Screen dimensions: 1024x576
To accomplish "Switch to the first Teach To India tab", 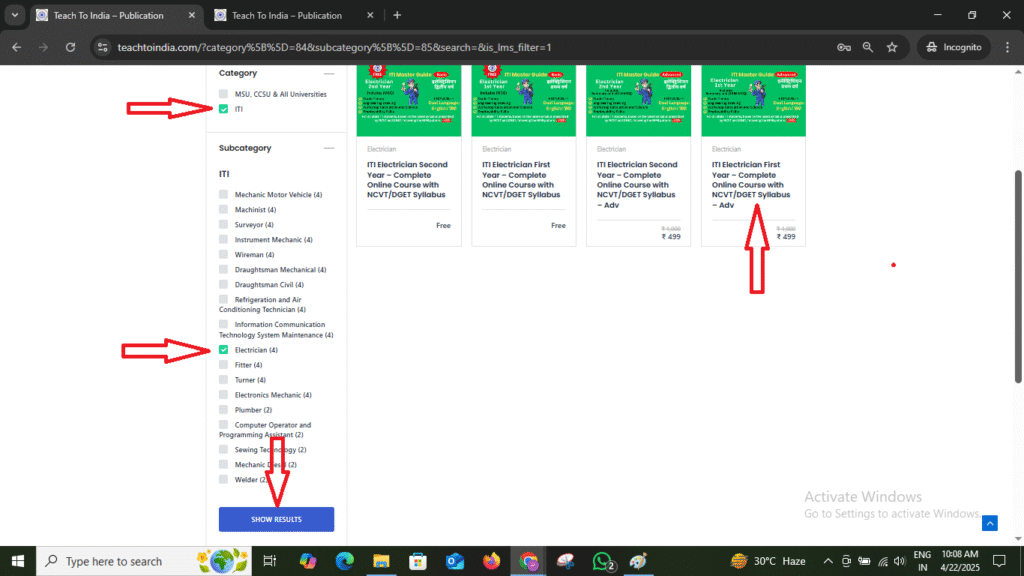I will (x=108, y=15).
